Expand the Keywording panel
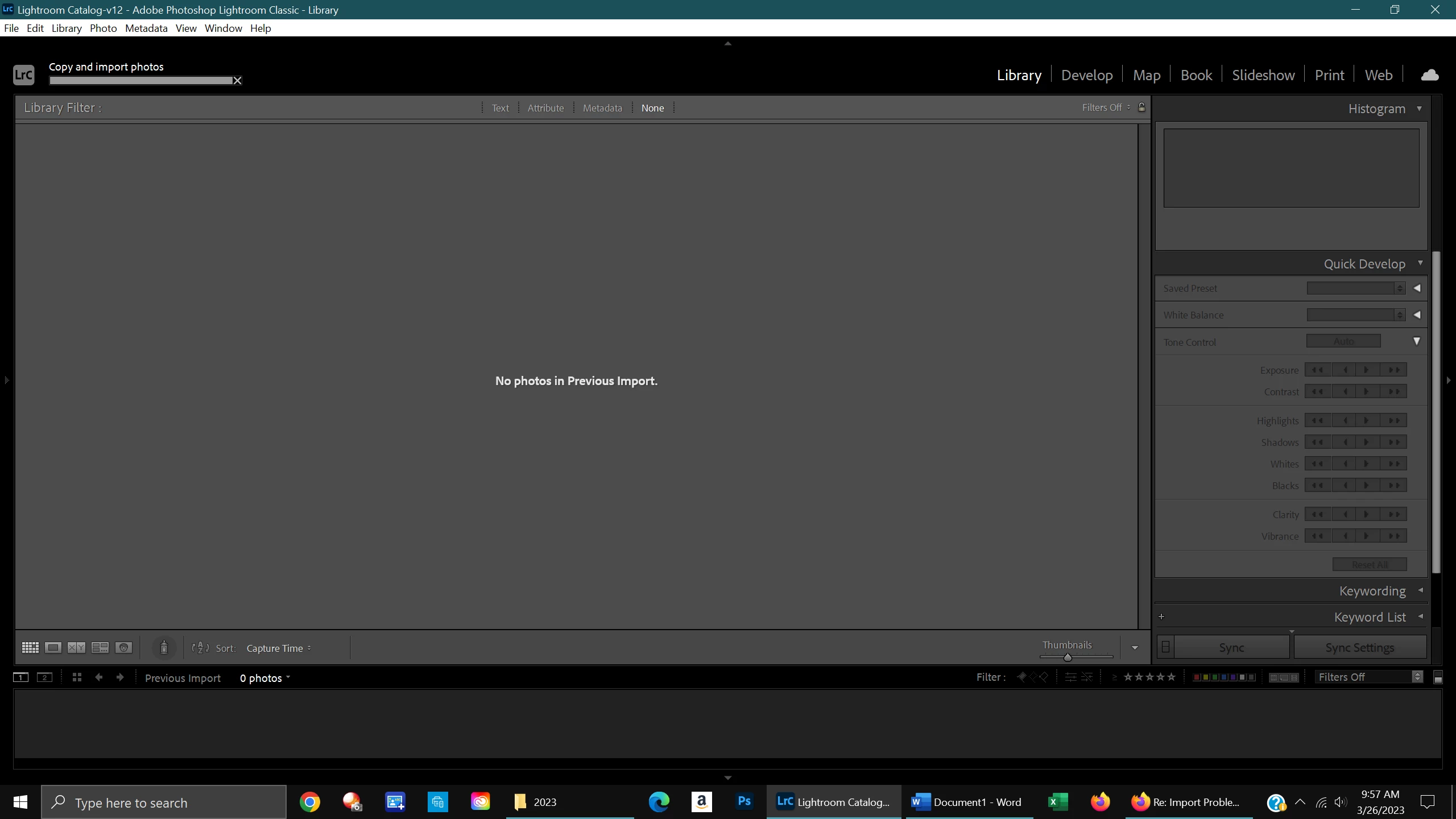This screenshot has width=1456, height=819. tap(1372, 591)
